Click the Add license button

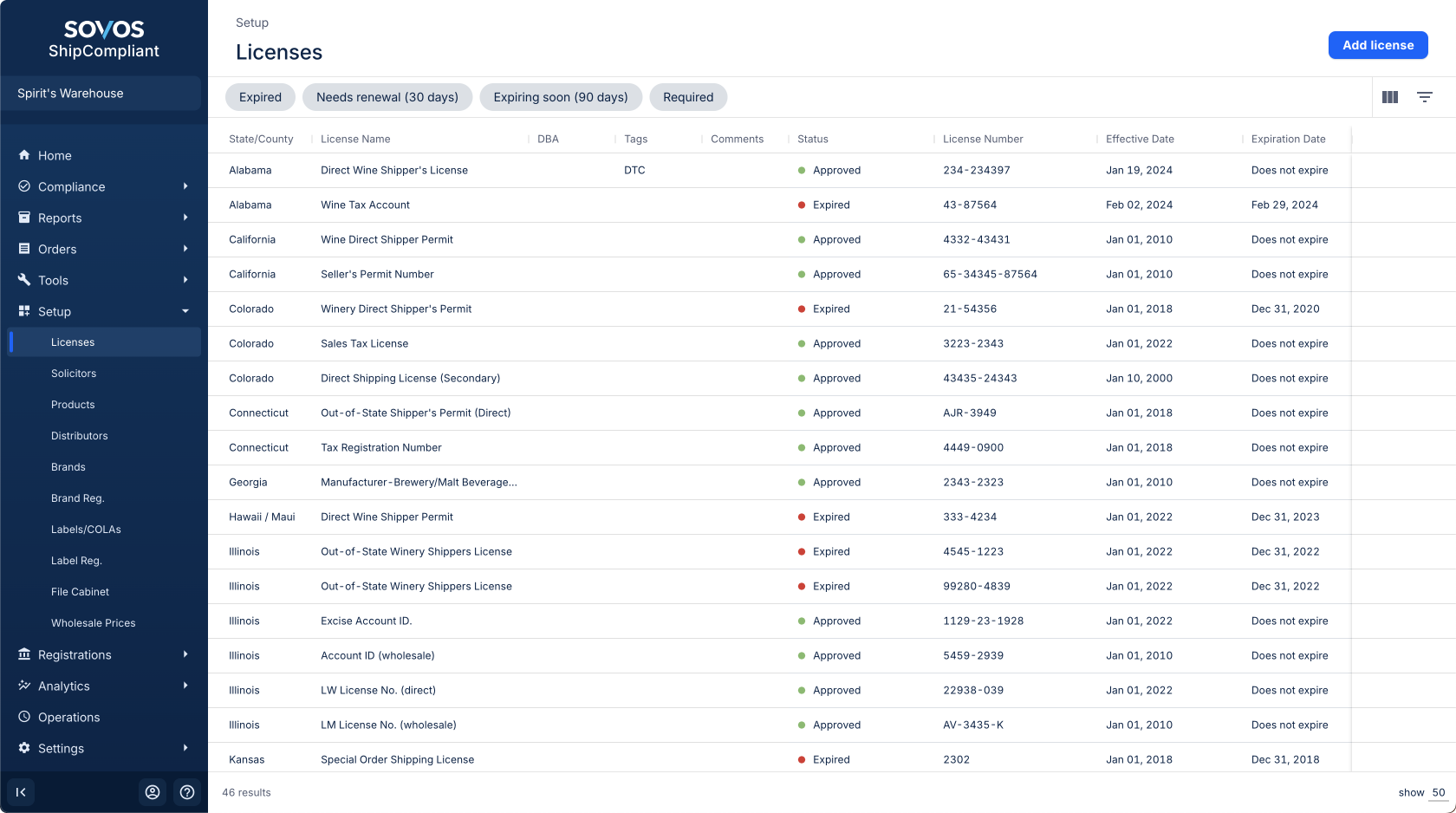1378,45
